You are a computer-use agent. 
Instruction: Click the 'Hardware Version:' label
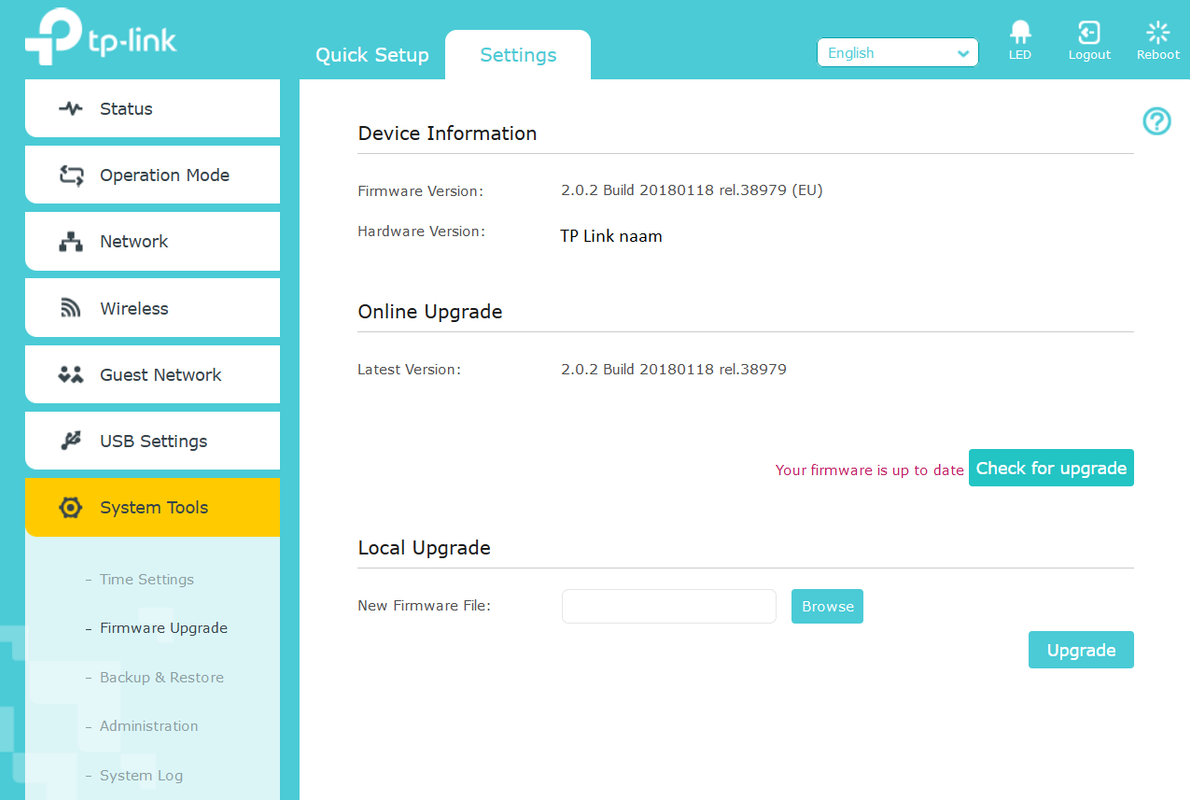point(421,231)
